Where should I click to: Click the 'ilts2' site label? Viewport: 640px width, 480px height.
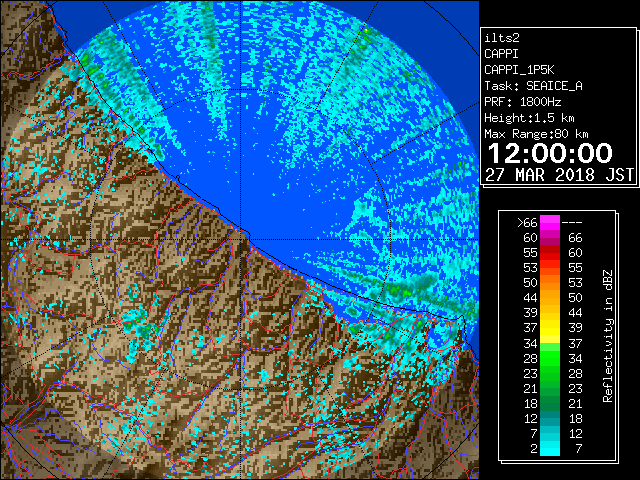502,38
